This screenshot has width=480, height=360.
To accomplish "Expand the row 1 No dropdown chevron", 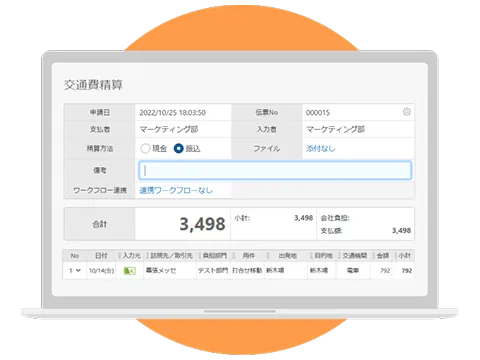I will [x=78, y=270].
